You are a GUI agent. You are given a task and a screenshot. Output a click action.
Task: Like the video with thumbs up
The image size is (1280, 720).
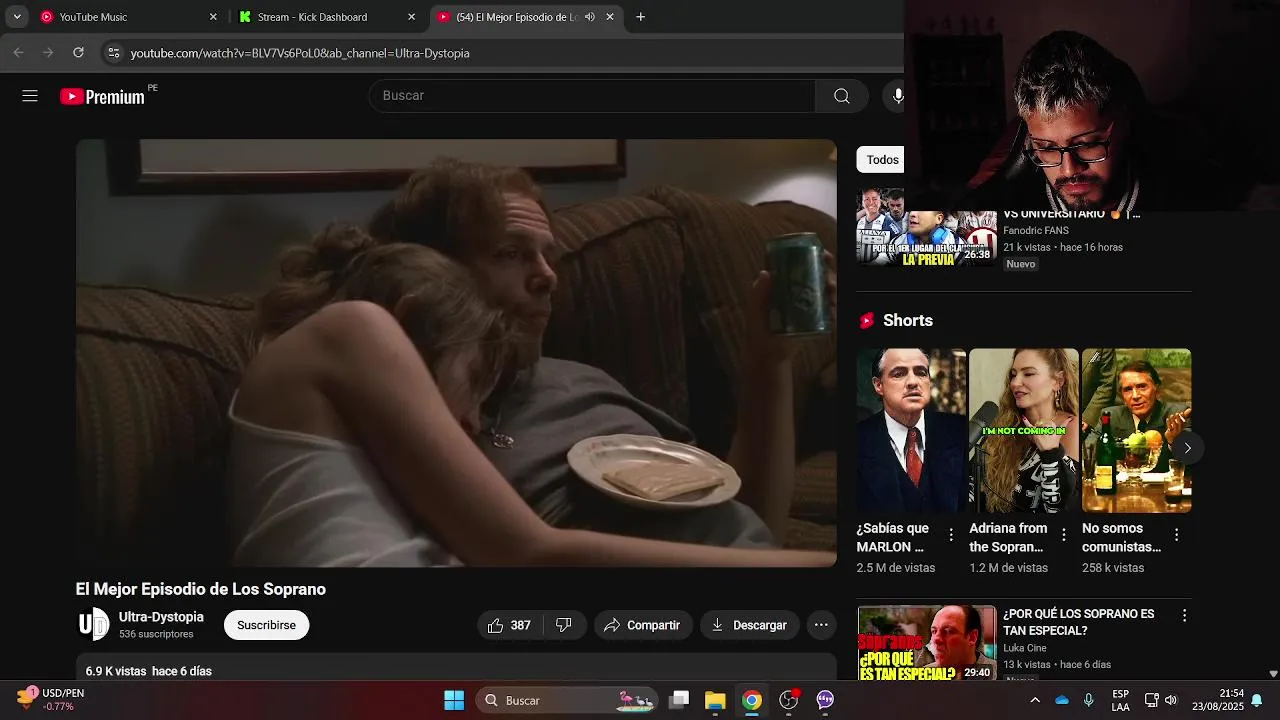(x=510, y=625)
